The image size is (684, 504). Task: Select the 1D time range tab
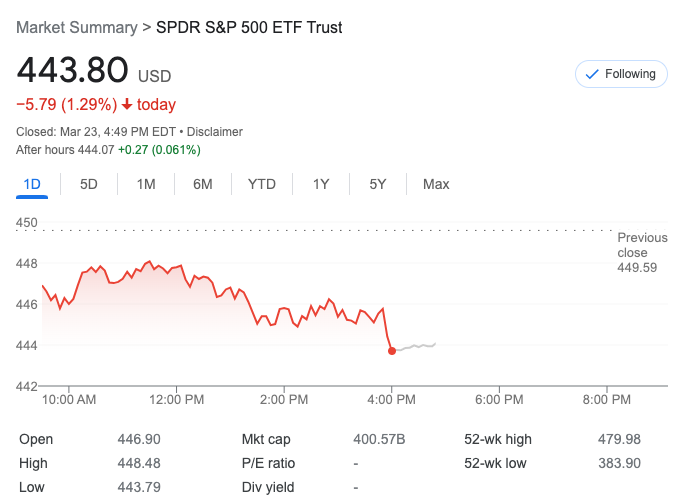click(x=32, y=184)
